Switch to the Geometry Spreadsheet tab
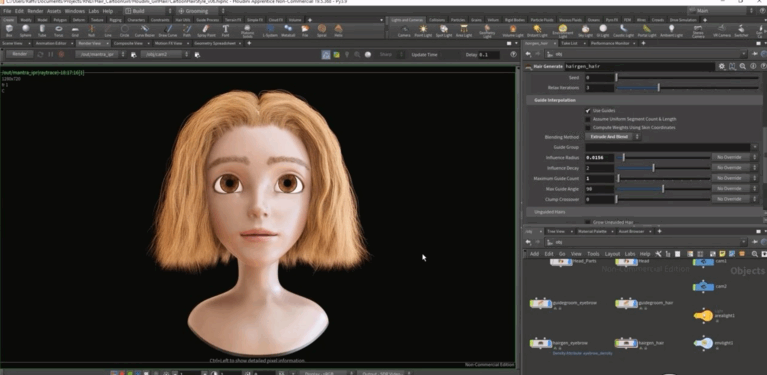 214,43
